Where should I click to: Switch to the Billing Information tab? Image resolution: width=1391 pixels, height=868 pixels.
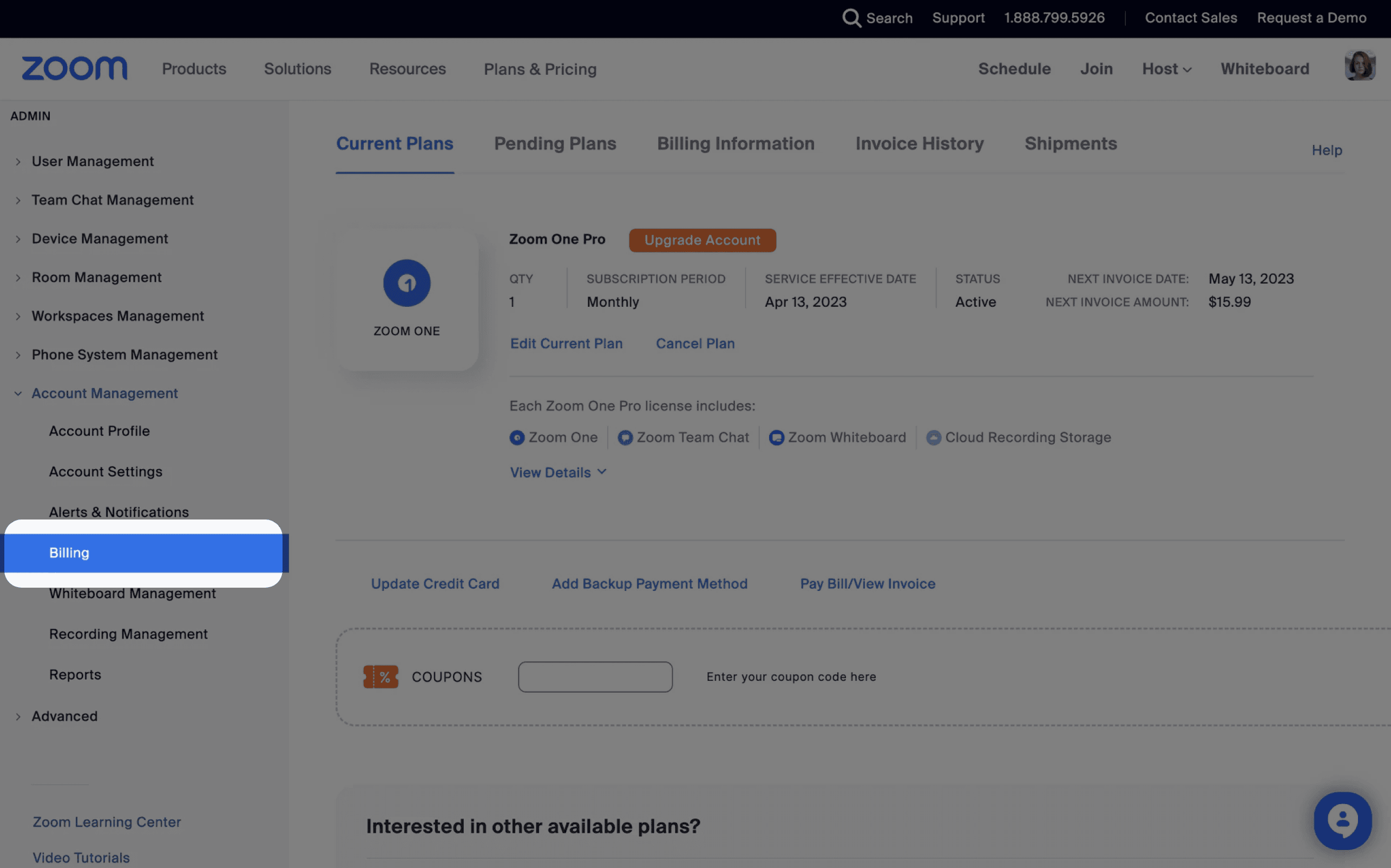[x=736, y=143]
